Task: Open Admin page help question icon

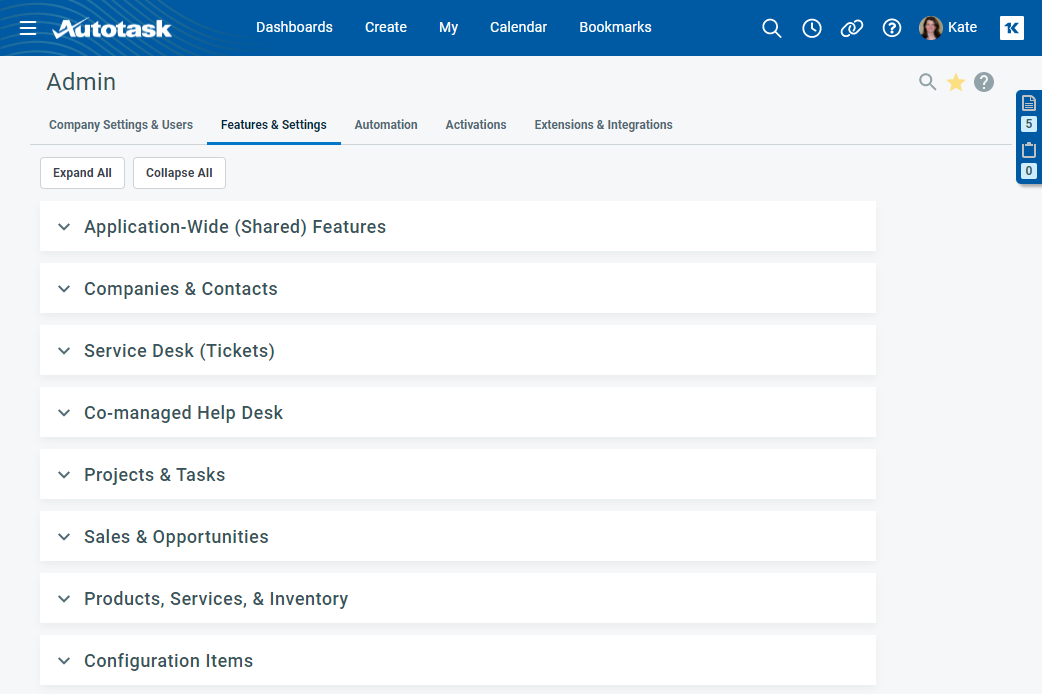Action: point(984,82)
